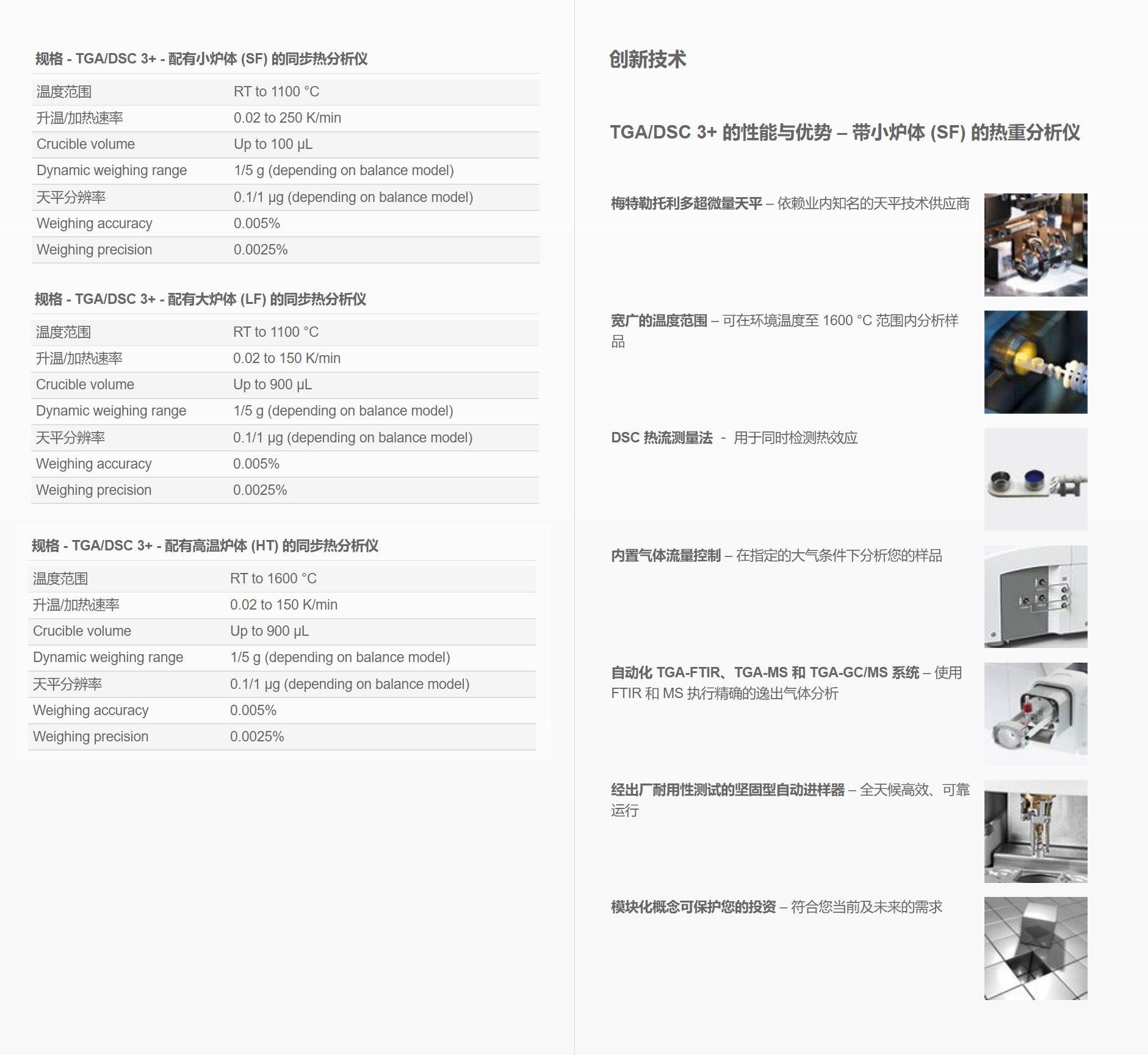Click the DSC 热流测量法 feature title

pyautogui.click(x=662, y=437)
